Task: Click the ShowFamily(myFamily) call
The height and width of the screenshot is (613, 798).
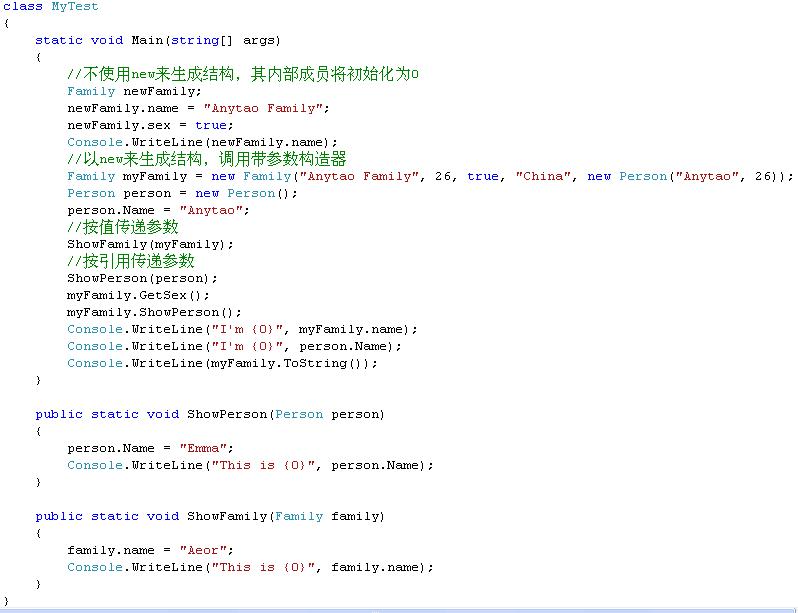Action: tap(150, 244)
